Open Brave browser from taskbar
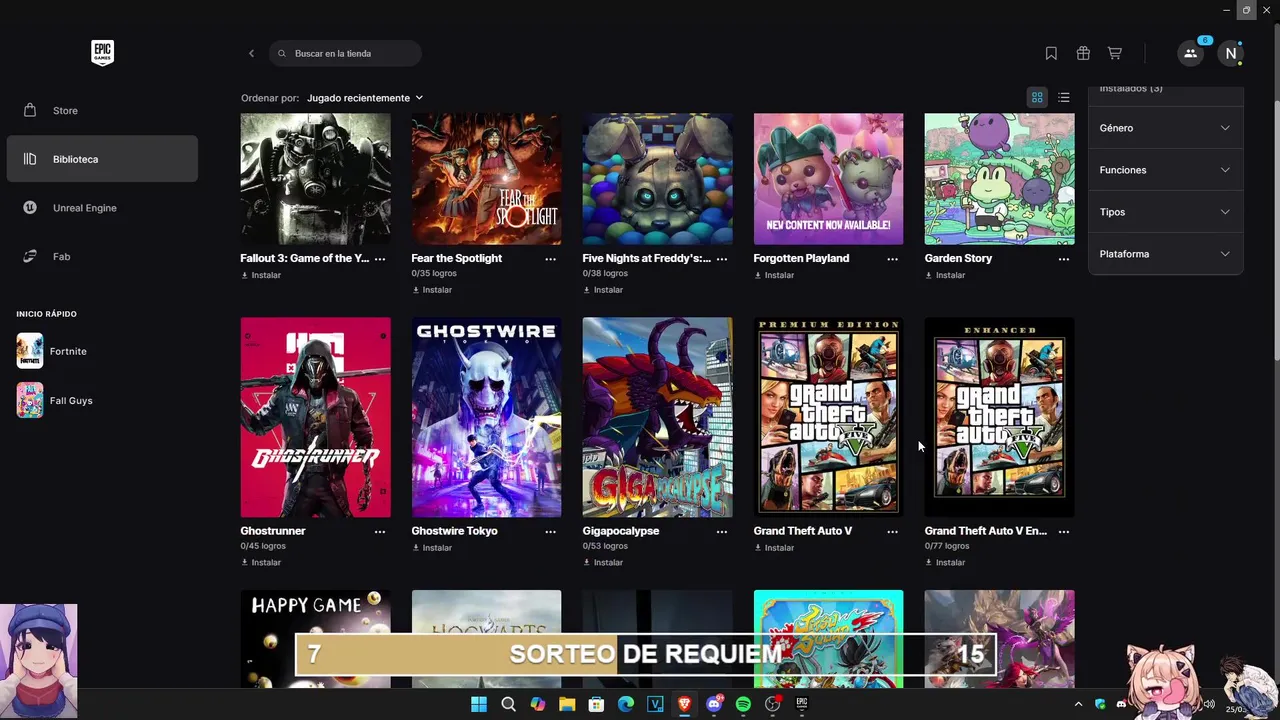Screen dimensions: 1280x720 click(685, 704)
